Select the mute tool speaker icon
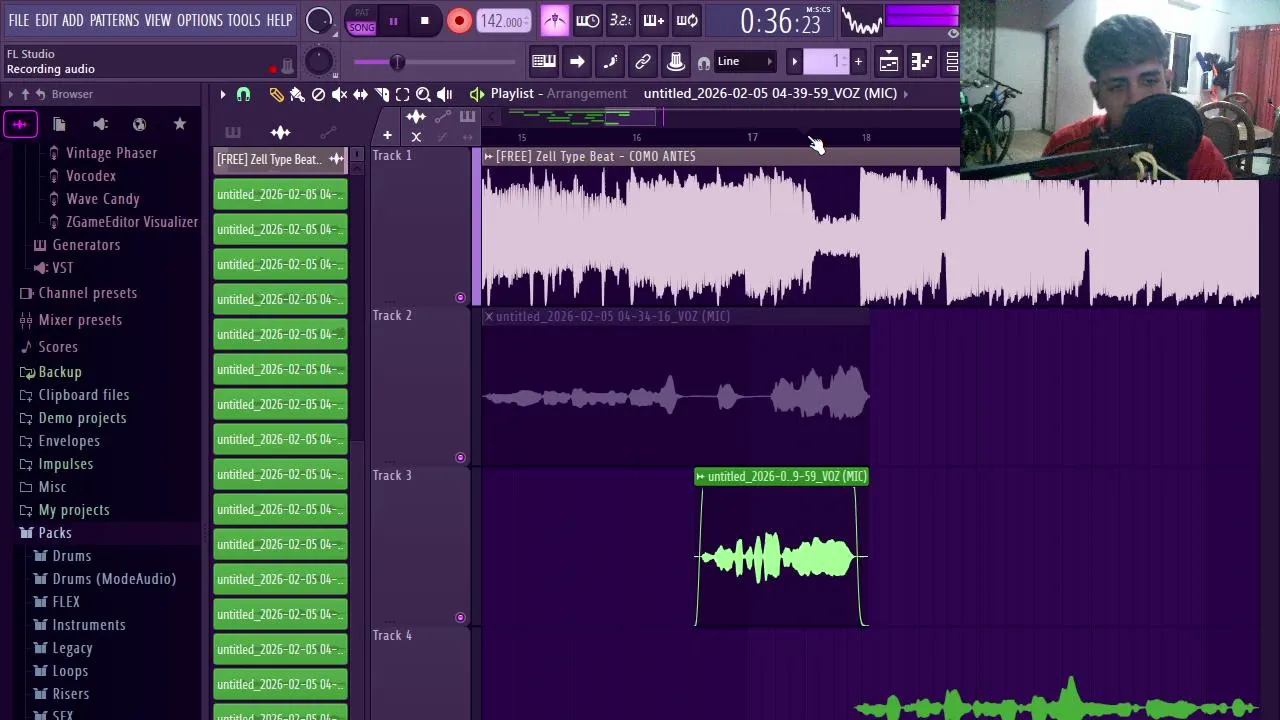 tap(339, 94)
